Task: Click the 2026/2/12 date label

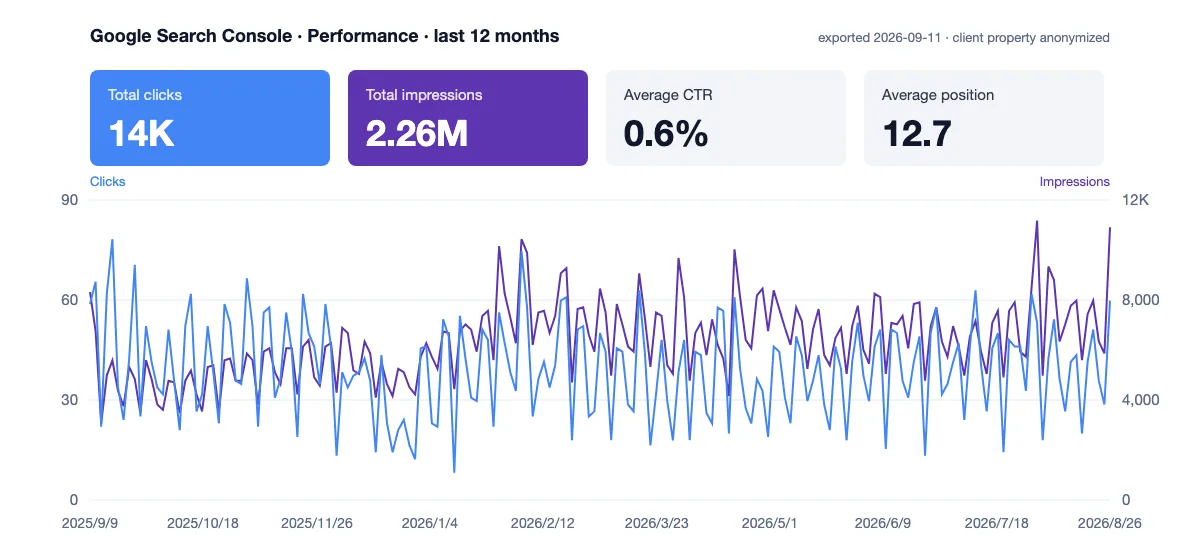Action: (x=543, y=523)
